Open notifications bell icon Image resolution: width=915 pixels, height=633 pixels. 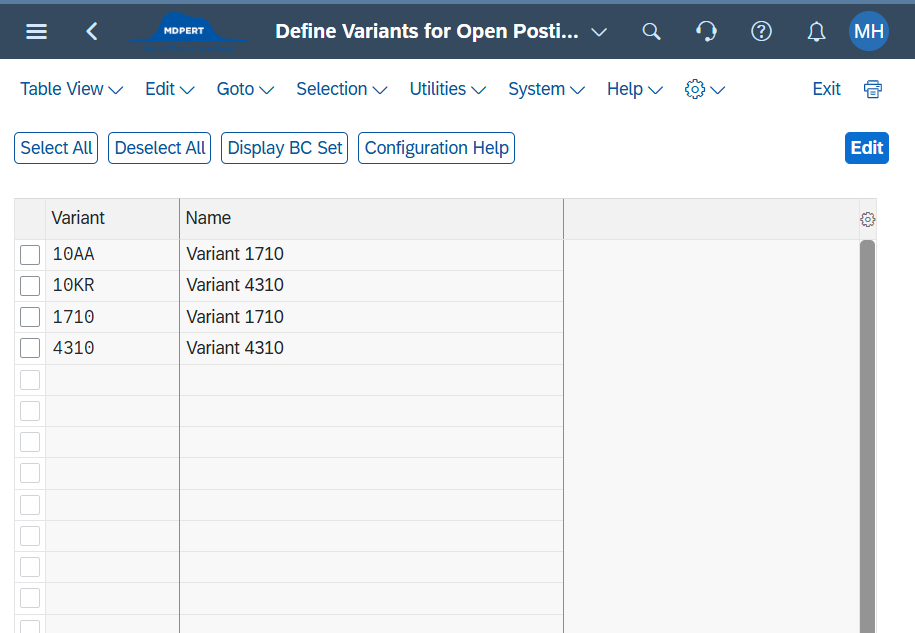point(816,32)
